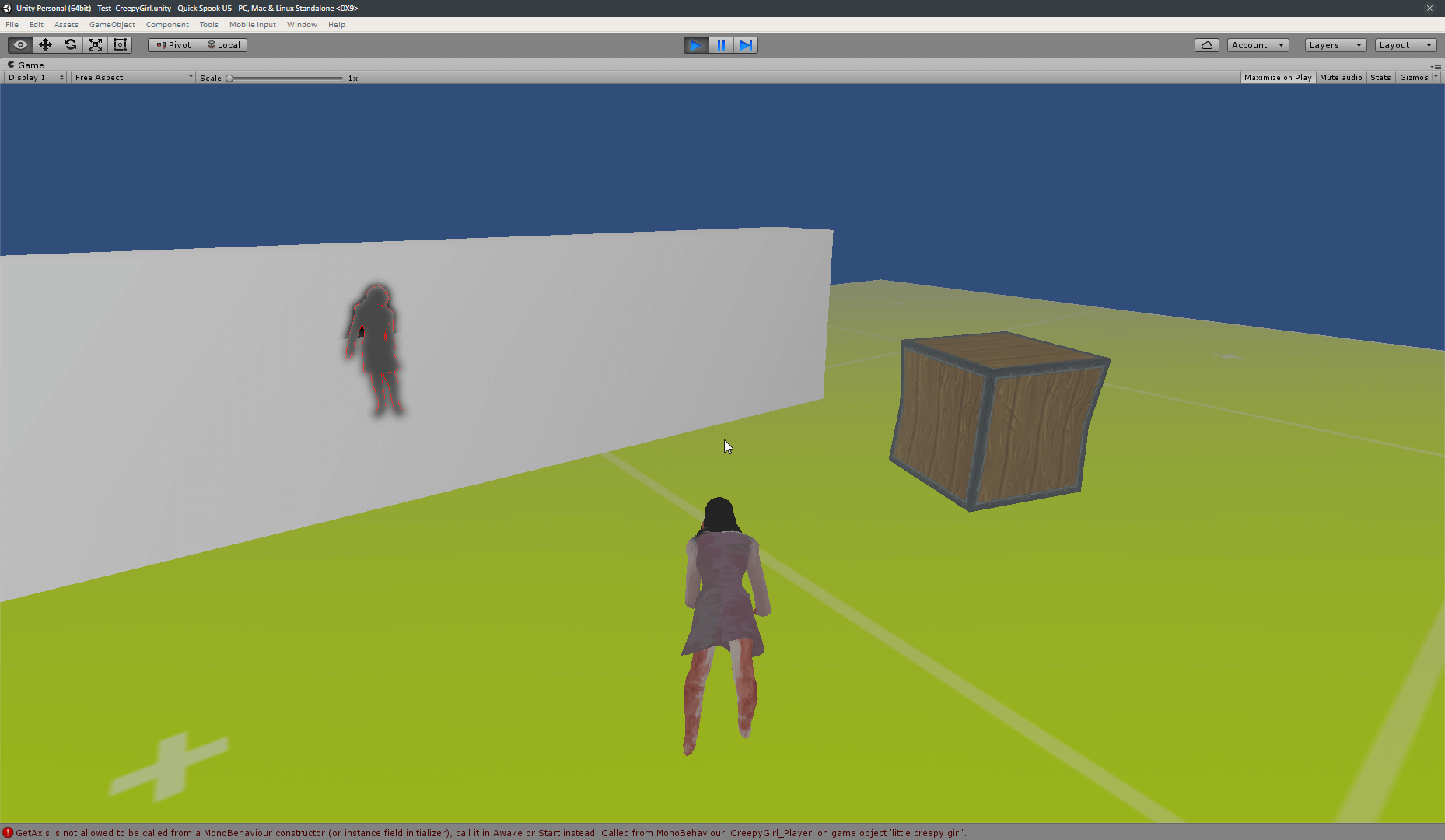The width and height of the screenshot is (1445, 840).
Task: Open the Assets menu
Action: (x=66, y=25)
